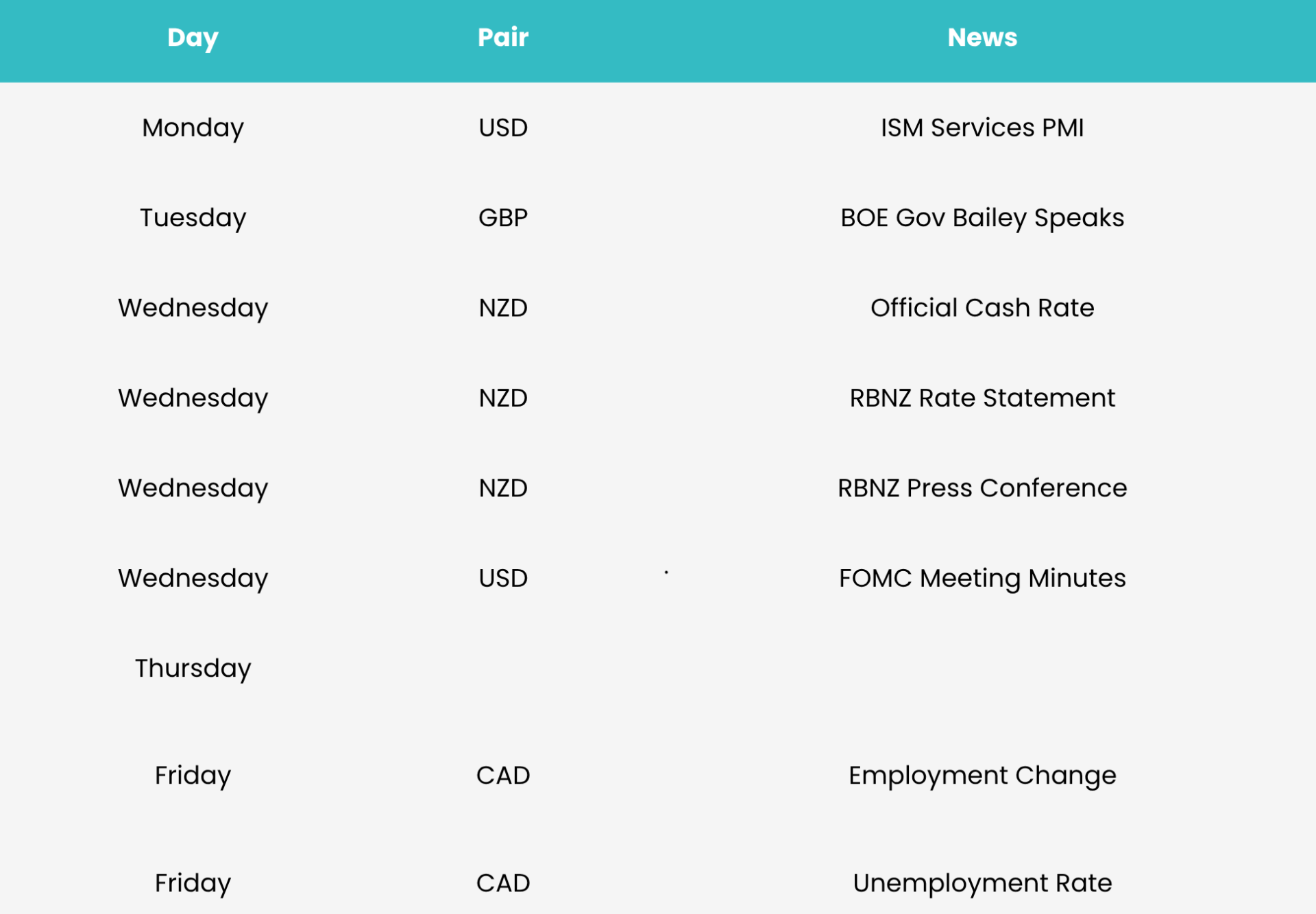Click USD pair in the Monday row
This screenshot has height=914, width=1316.
point(503,128)
